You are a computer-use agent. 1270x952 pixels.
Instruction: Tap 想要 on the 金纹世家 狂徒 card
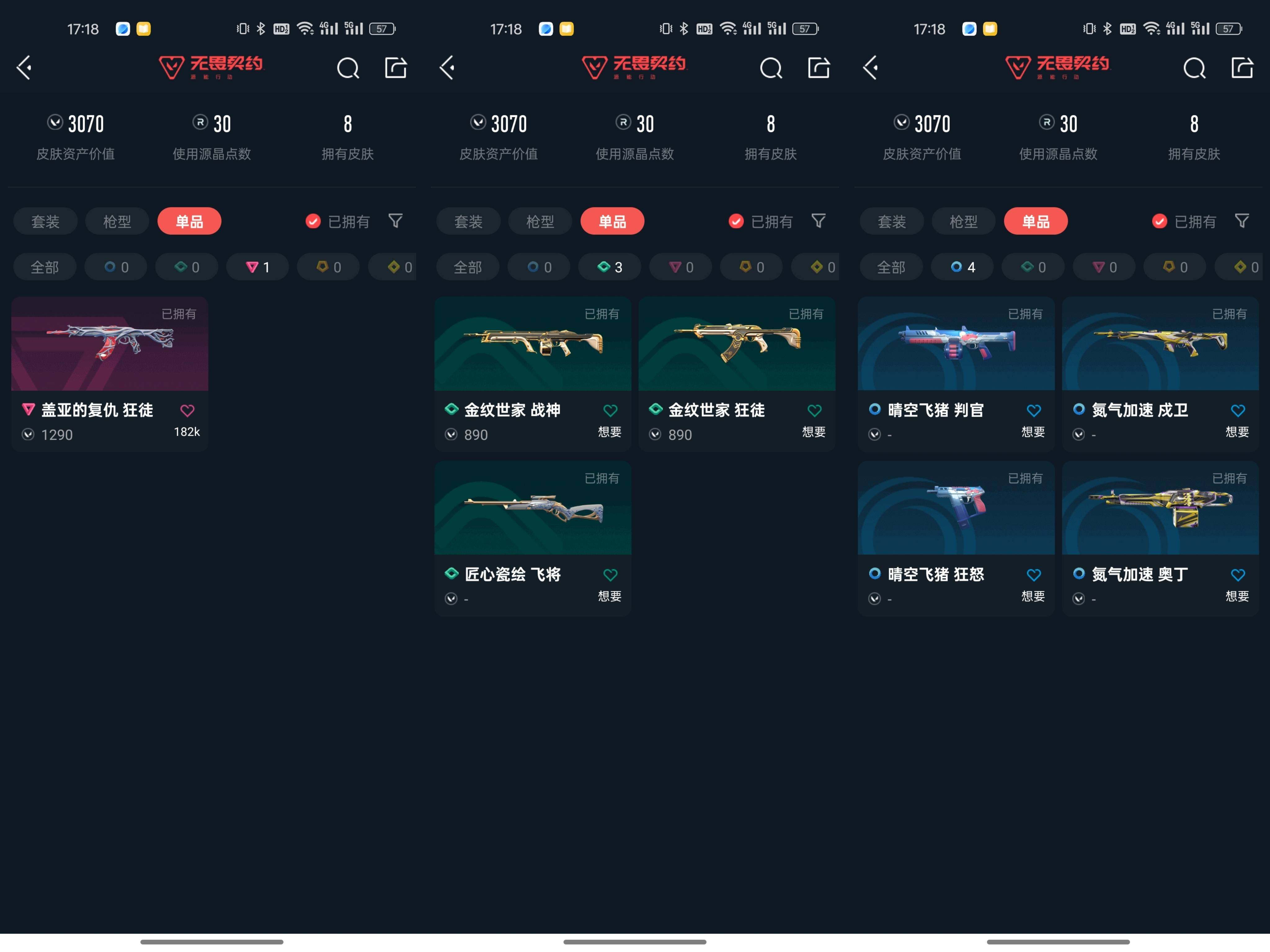814,431
